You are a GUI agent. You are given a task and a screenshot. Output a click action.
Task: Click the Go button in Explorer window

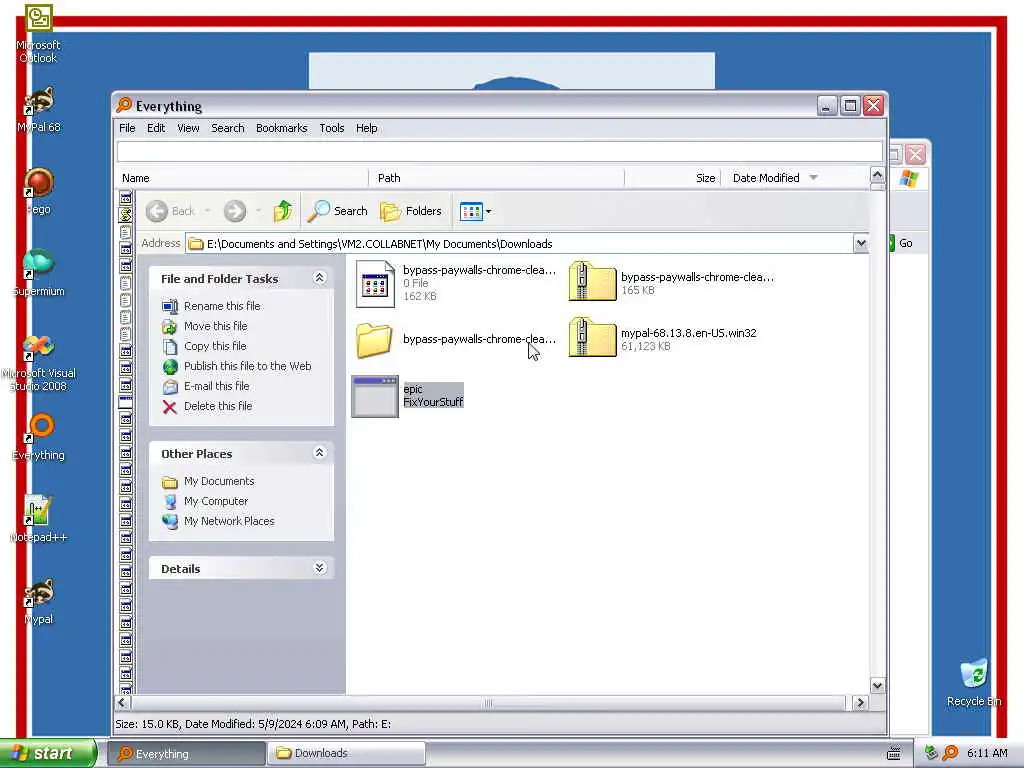click(x=901, y=243)
